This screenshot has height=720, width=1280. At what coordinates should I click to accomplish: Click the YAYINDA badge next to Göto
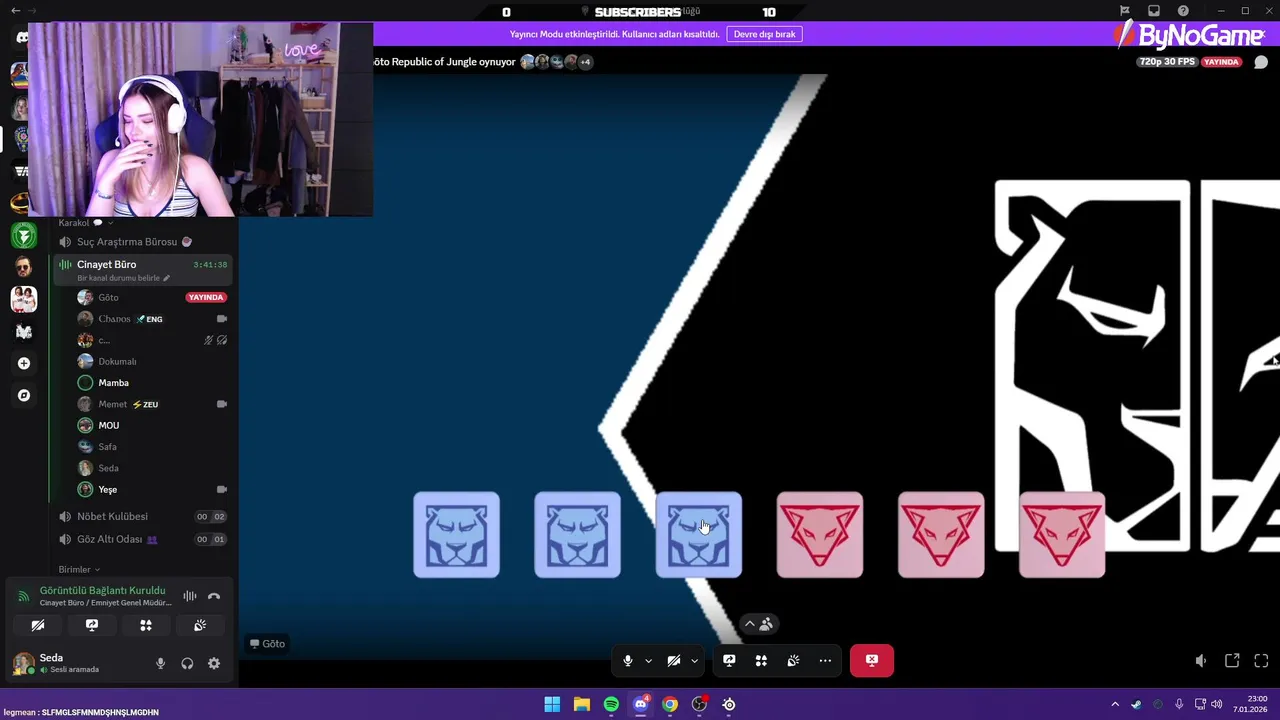tap(206, 297)
